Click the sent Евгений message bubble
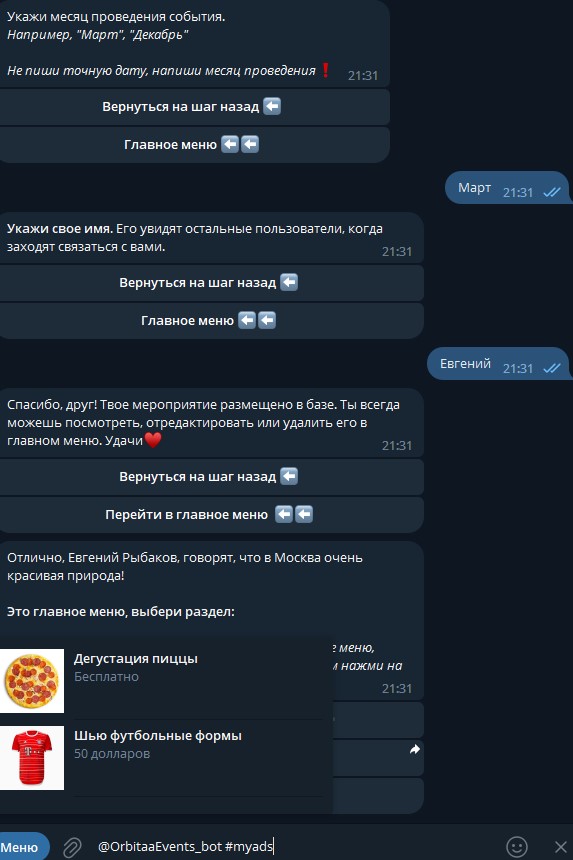Screen dimensions: 573x860 pyautogui.click(x=498, y=364)
